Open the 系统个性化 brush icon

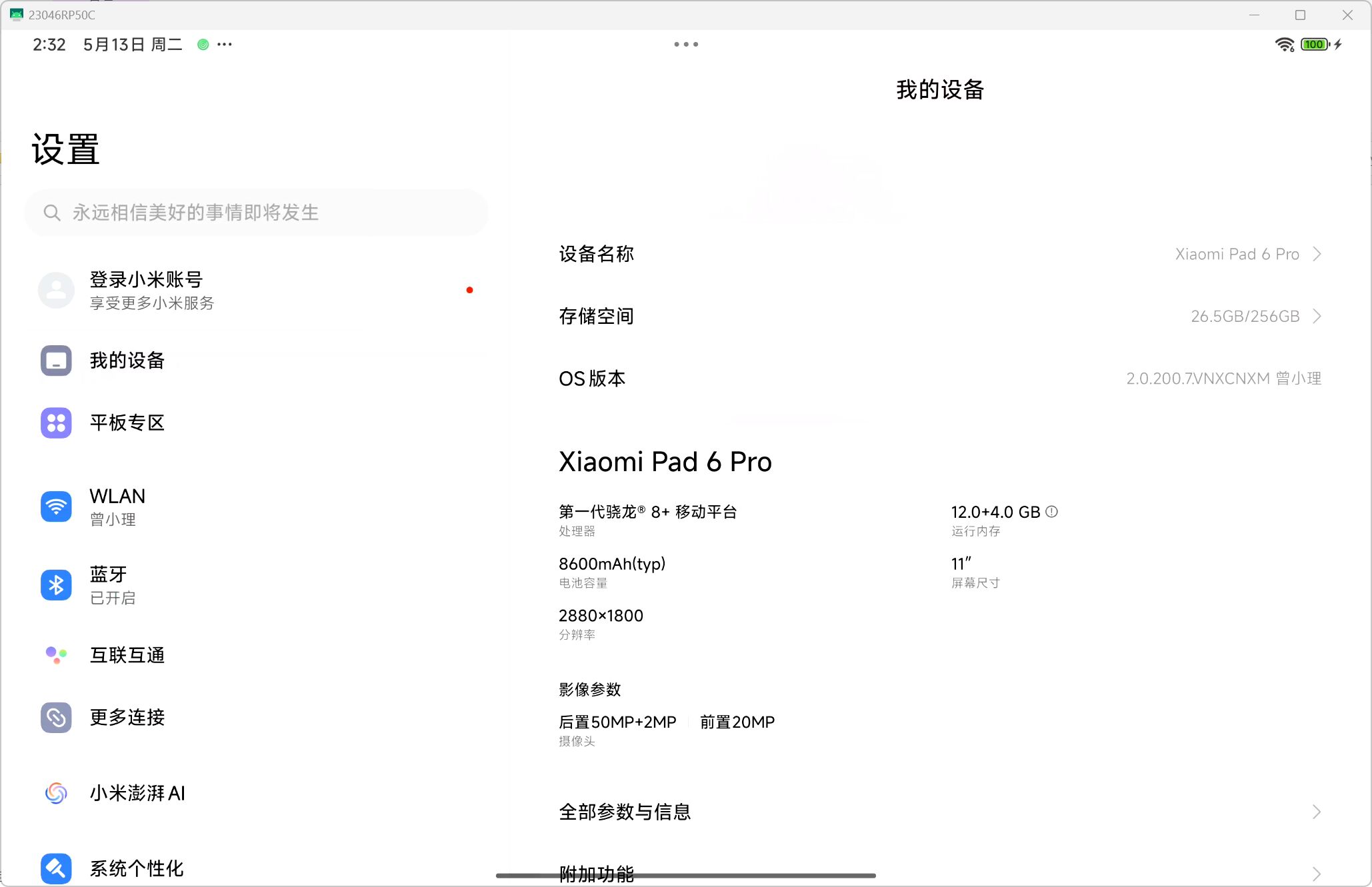click(56, 868)
